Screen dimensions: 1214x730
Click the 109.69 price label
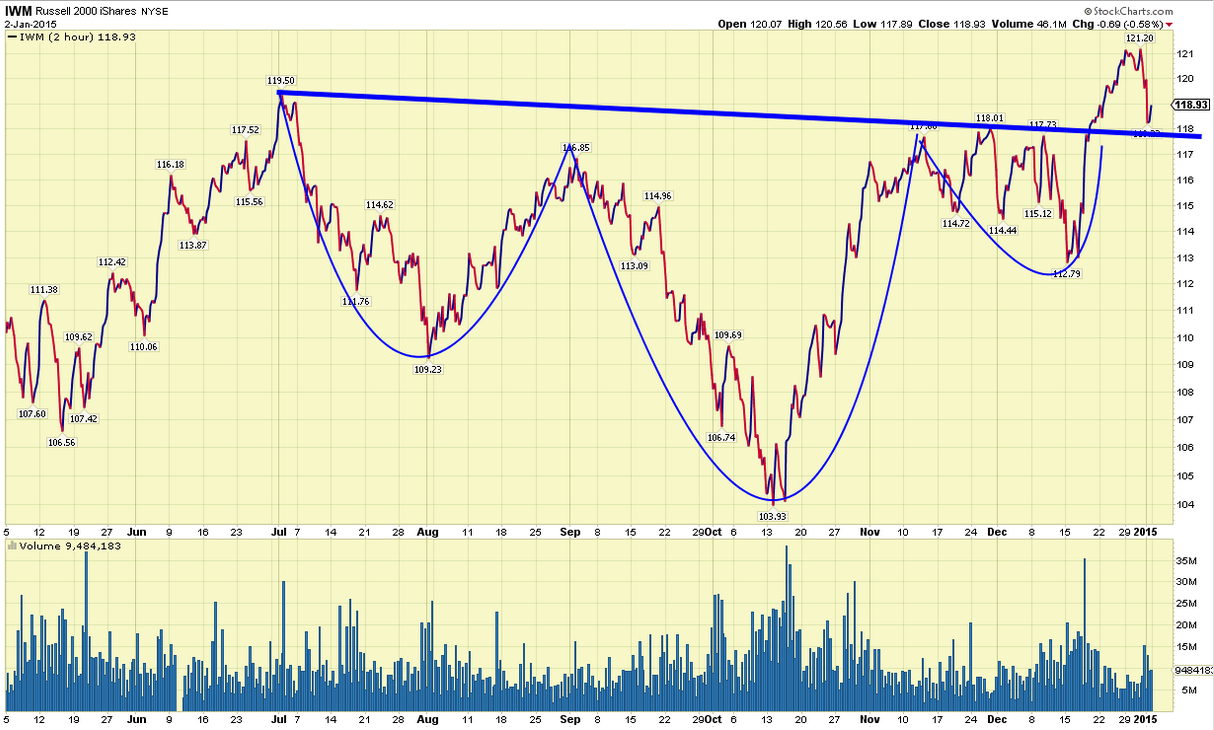pyautogui.click(x=728, y=335)
